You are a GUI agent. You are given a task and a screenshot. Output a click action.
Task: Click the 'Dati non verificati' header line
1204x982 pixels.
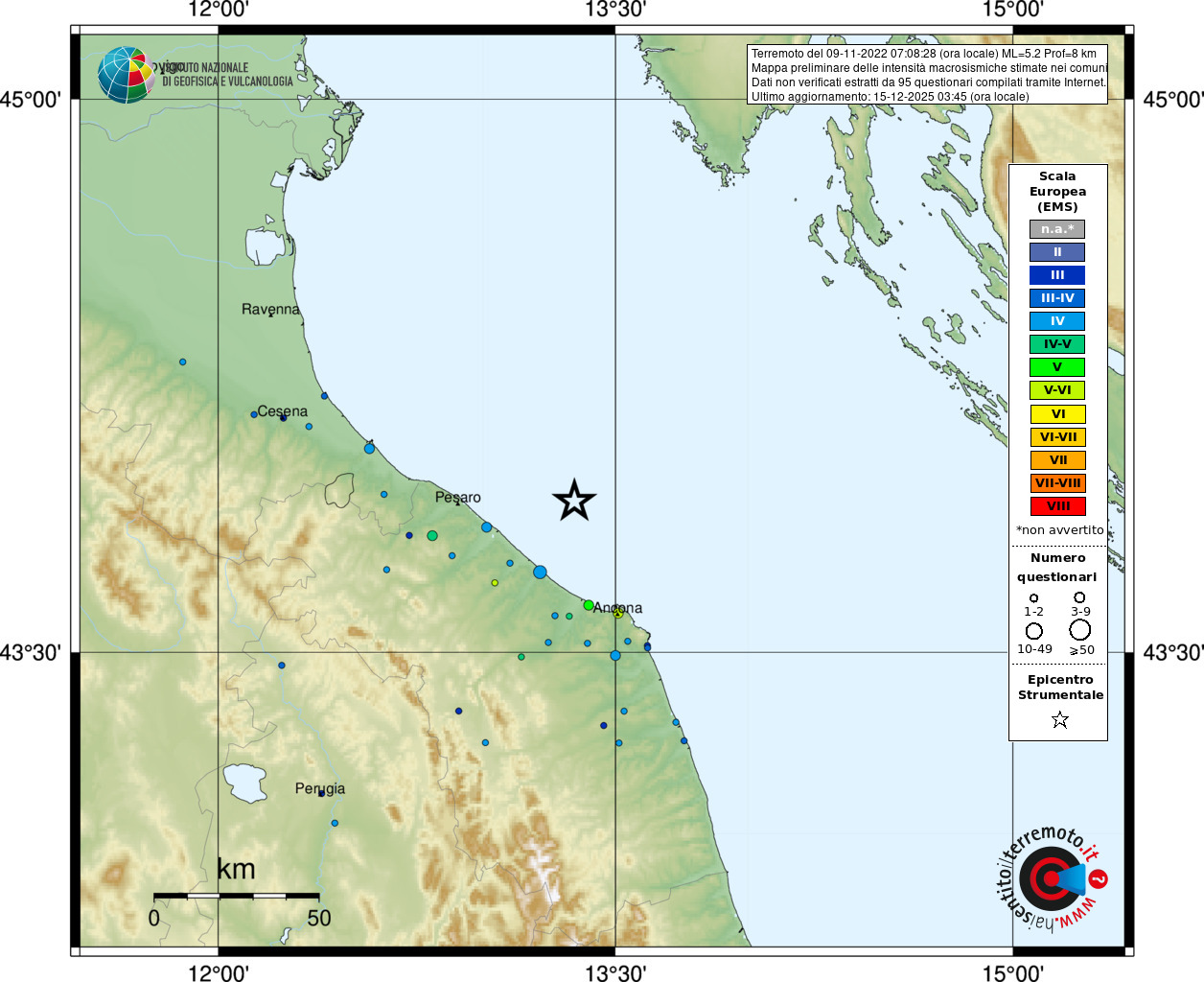(929, 82)
